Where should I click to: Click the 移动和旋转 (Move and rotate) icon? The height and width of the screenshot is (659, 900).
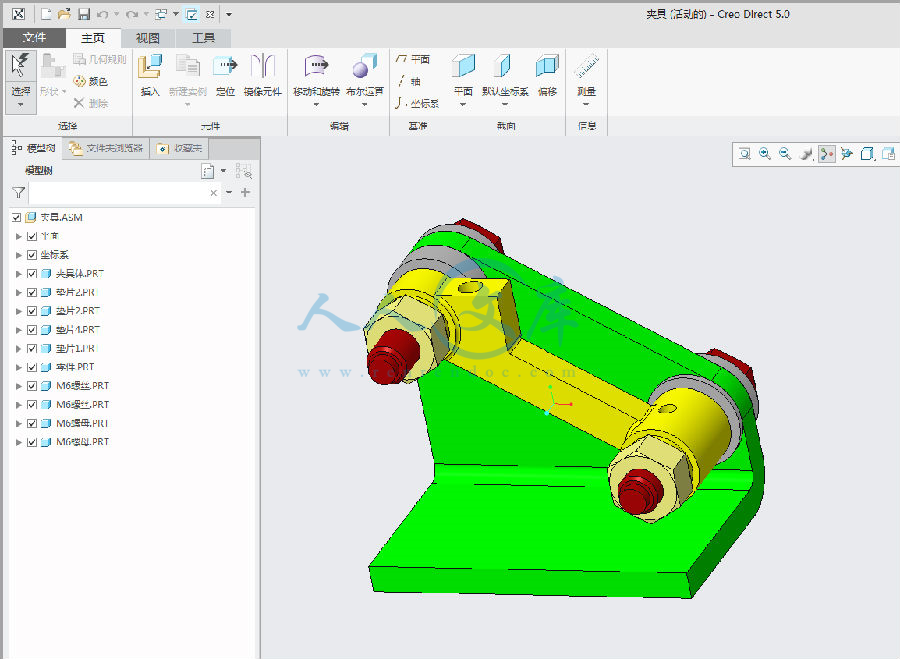point(316,66)
